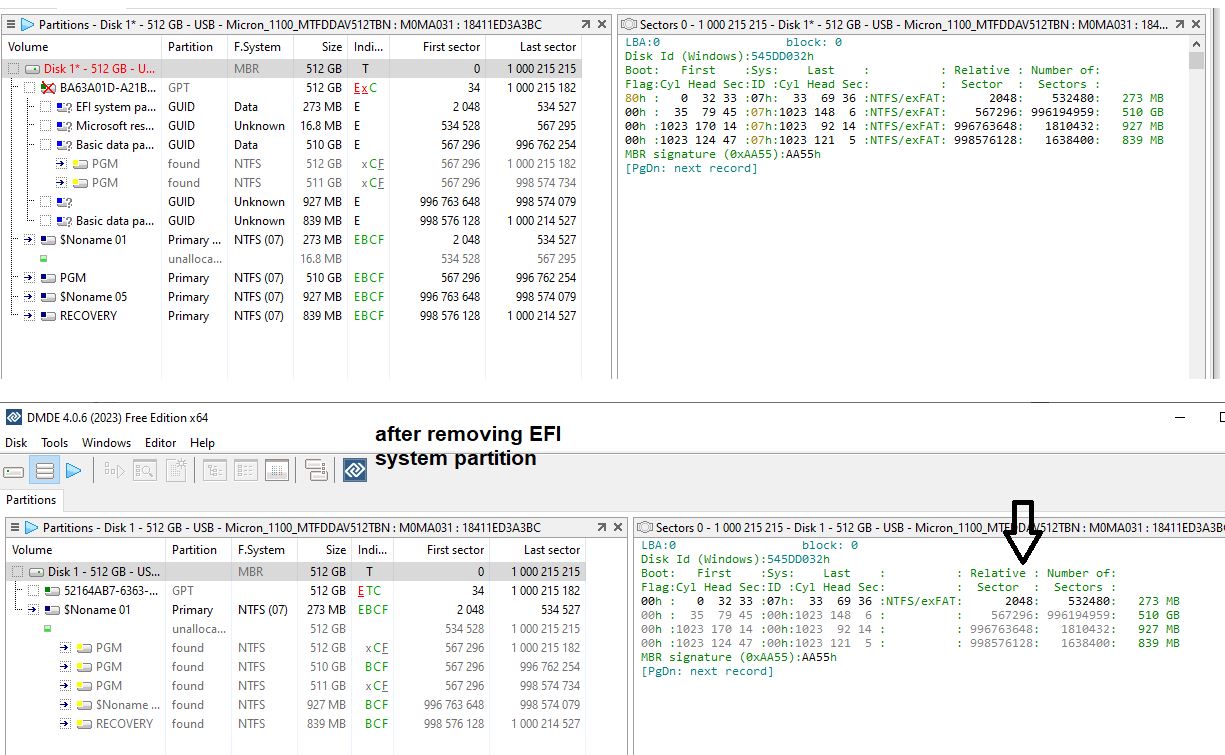Image resolution: width=1225 pixels, height=755 pixels.
Task: Expand found RECOVERY 839 MB in Disk 1 panel
Action: pos(65,724)
